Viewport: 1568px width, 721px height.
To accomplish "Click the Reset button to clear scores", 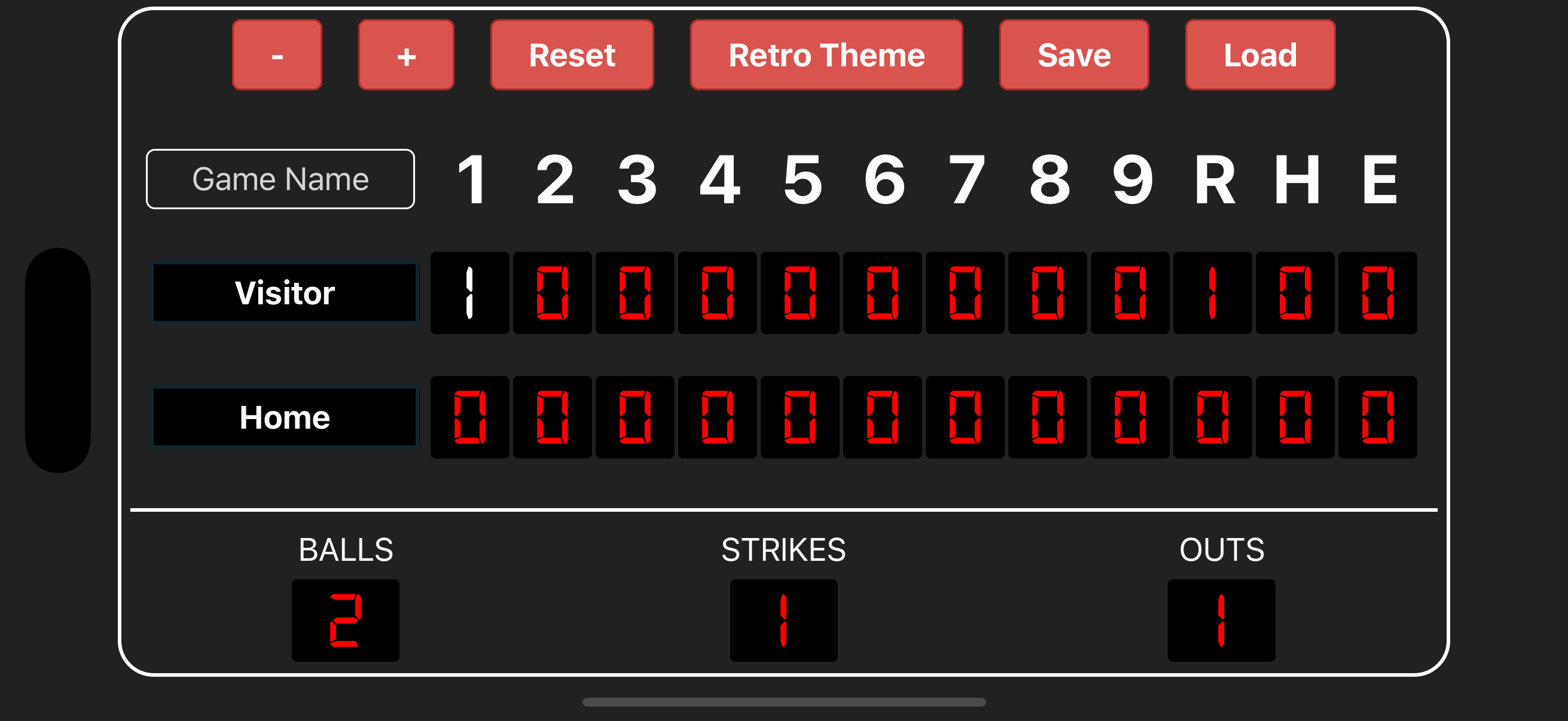I will tap(571, 56).
